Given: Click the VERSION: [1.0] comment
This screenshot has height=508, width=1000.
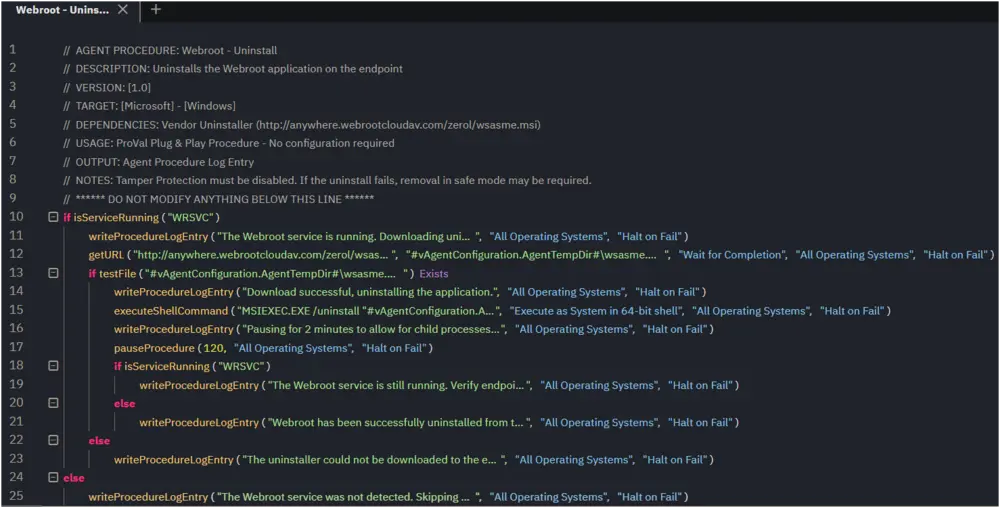Looking at the screenshot, I should (107, 87).
